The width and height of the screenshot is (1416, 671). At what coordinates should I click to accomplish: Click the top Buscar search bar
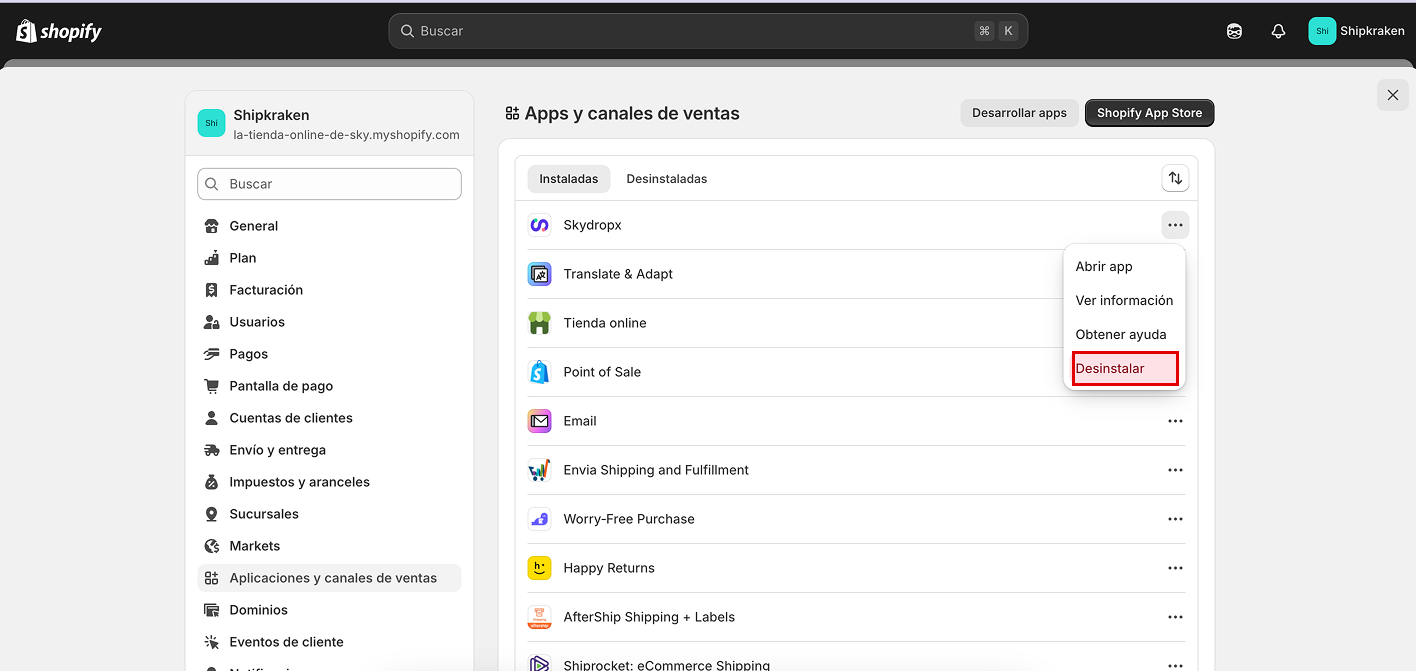[x=708, y=31]
